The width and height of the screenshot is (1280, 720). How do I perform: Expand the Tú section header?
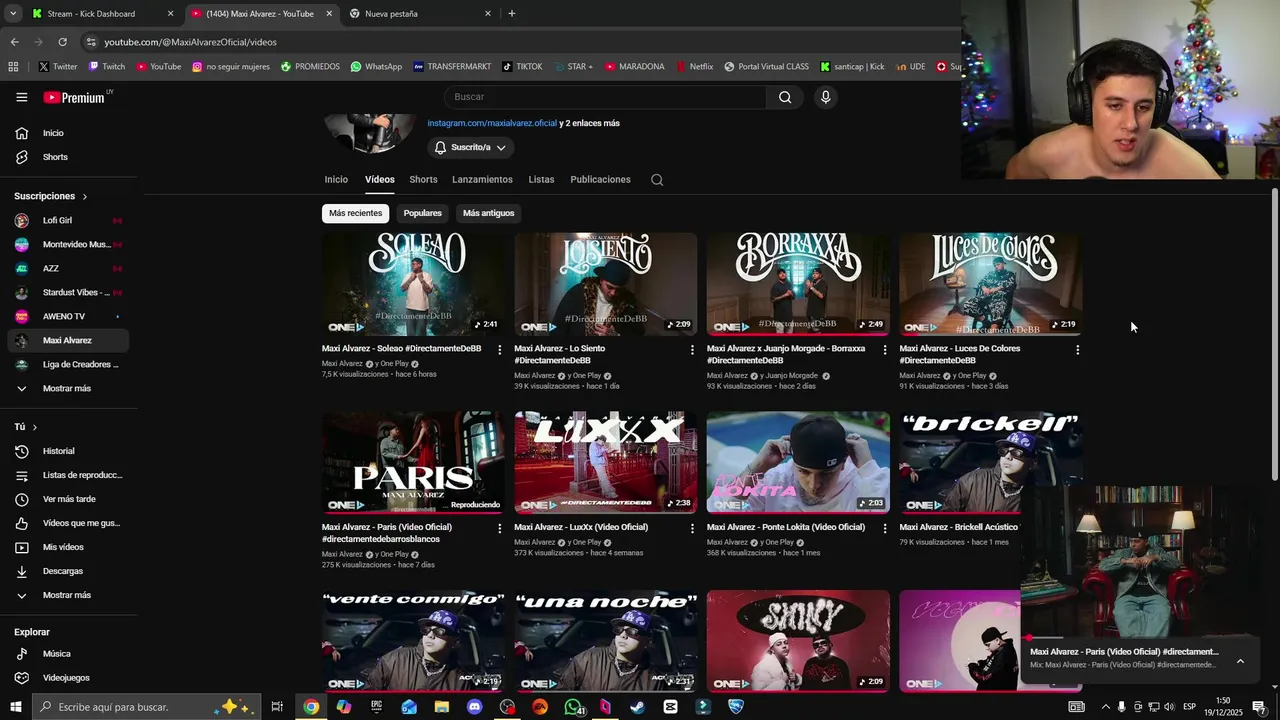tap(26, 427)
